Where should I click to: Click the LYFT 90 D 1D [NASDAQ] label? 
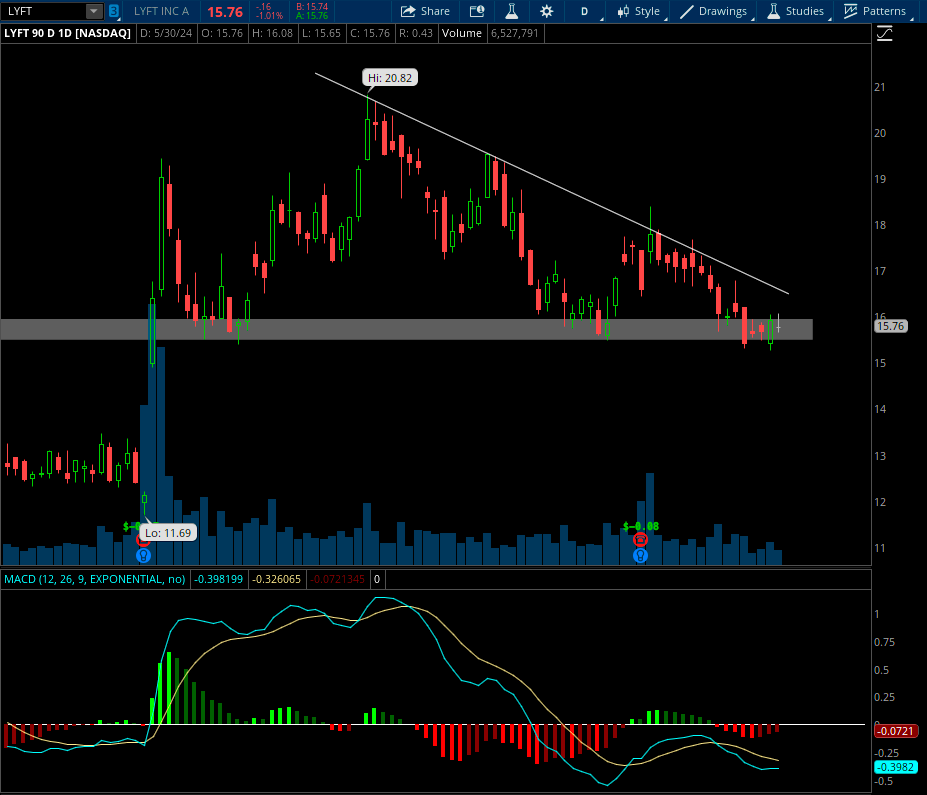67,33
